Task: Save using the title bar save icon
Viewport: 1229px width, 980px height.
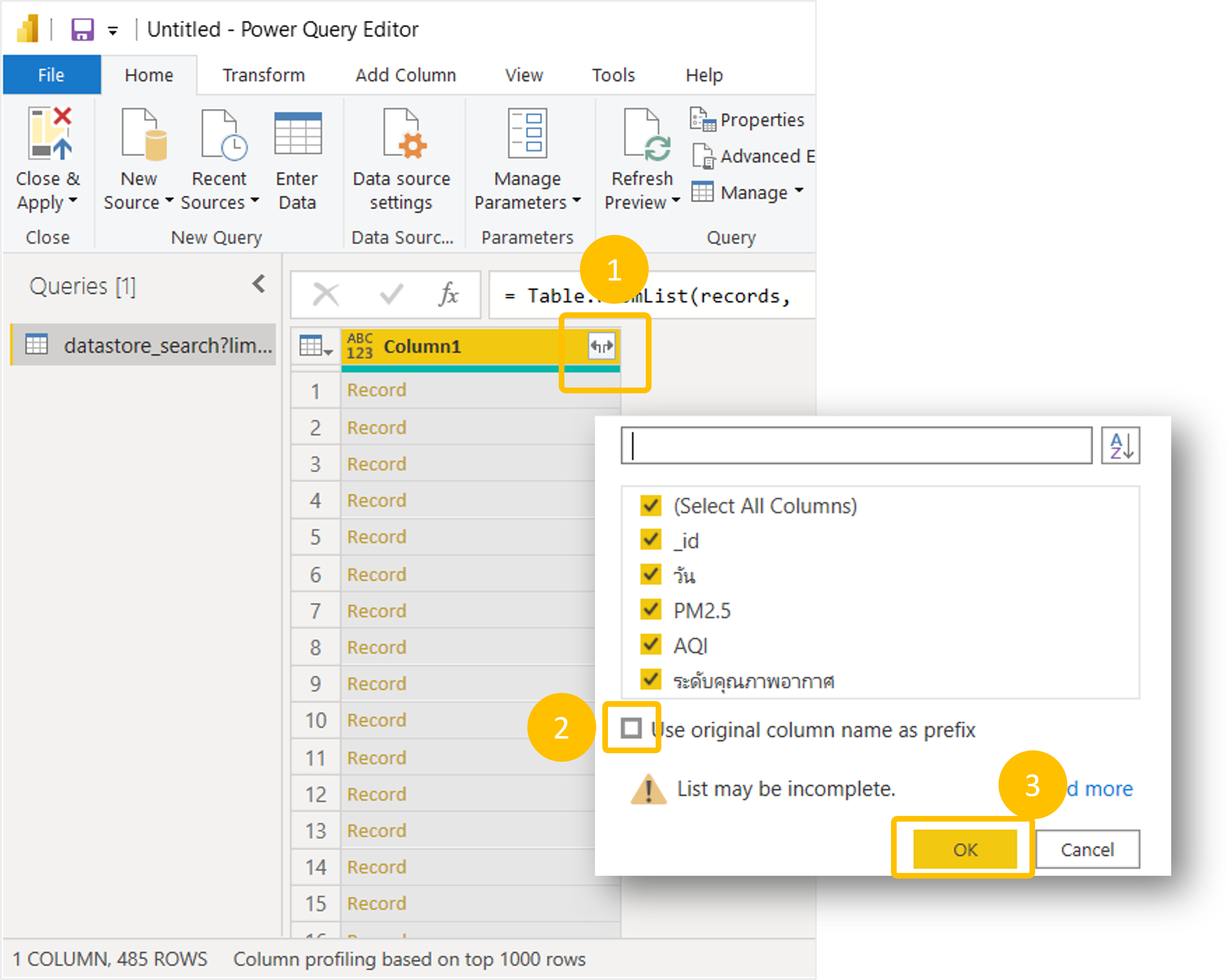Action: pyautogui.click(x=82, y=29)
